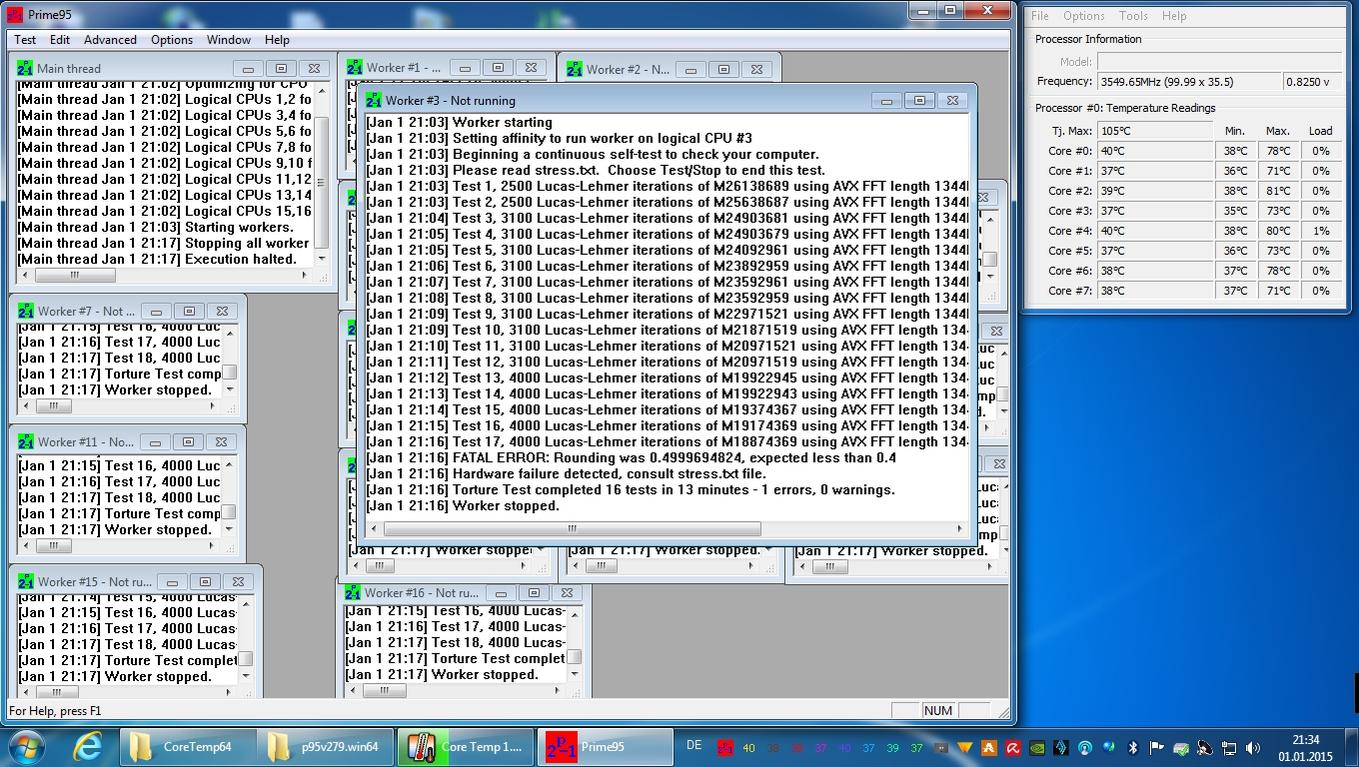Click the Worker #3 scroll-left arrow
This screenshot has height=767, width=1359.
374,528
